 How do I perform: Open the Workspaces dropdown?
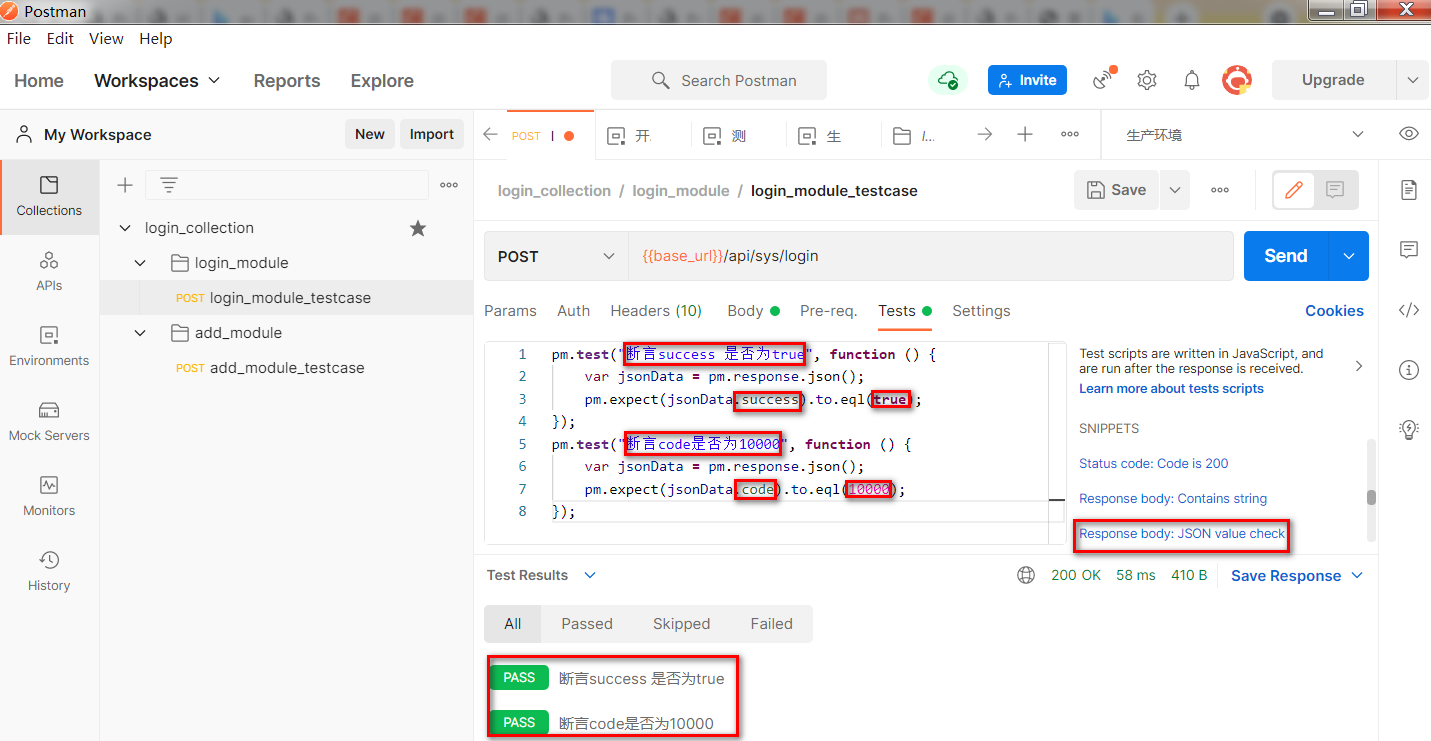click(157, 81)
